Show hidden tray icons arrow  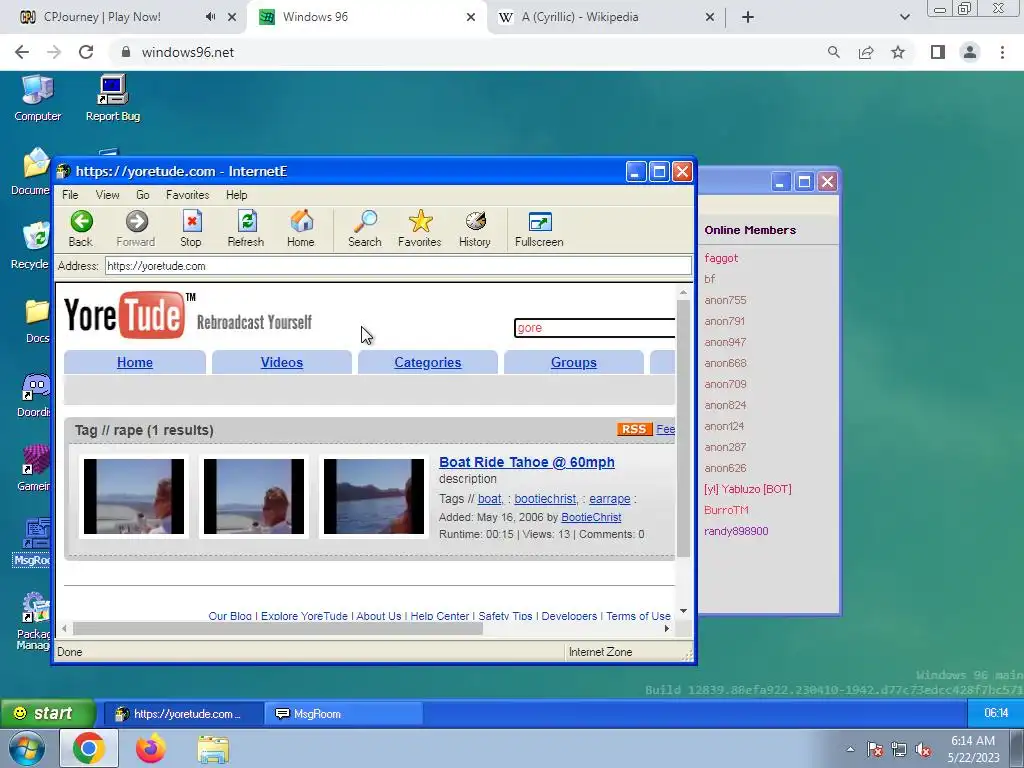850,749
